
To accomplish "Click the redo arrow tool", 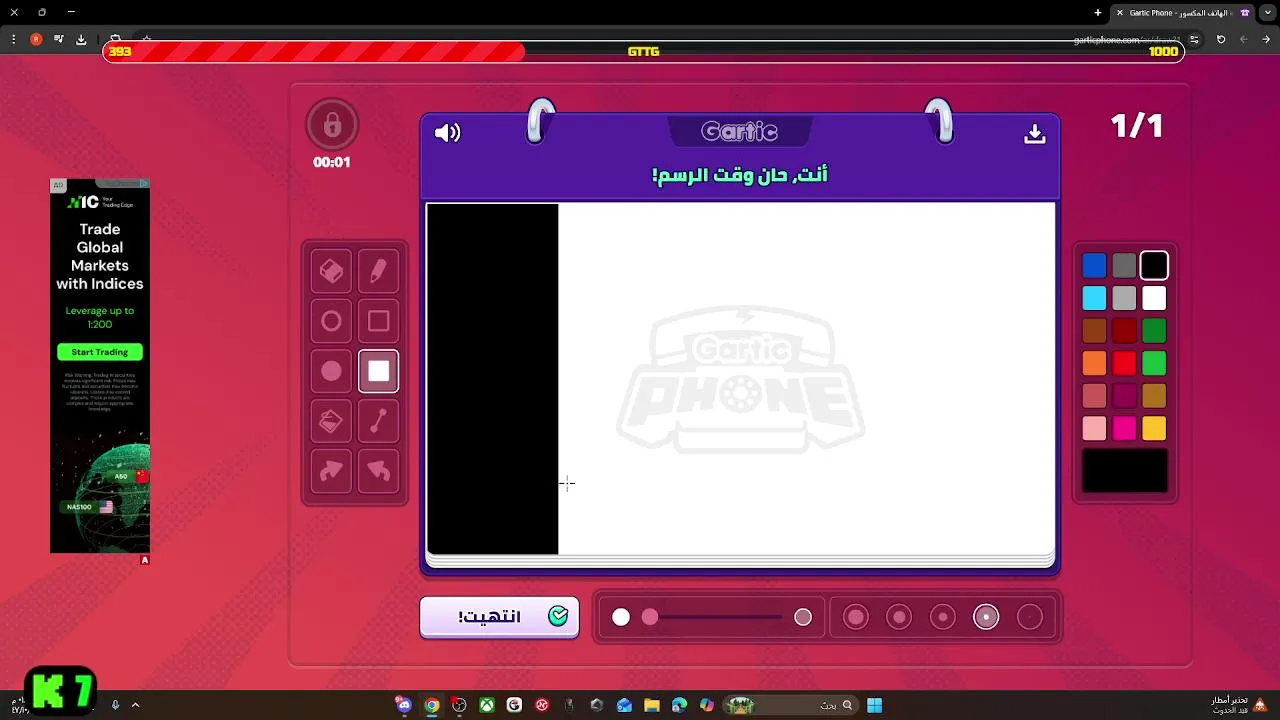I will (x=331, y=471).
